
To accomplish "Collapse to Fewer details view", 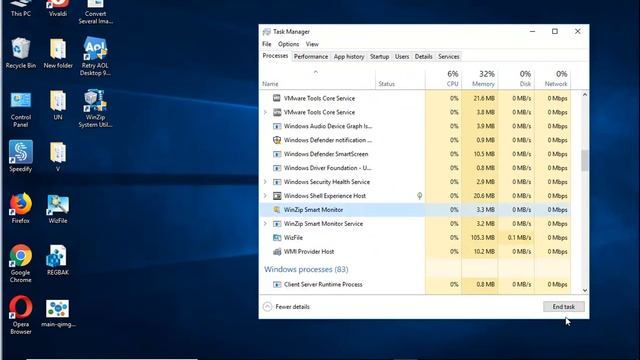I will pyautogui.click(x=287, y=307).
